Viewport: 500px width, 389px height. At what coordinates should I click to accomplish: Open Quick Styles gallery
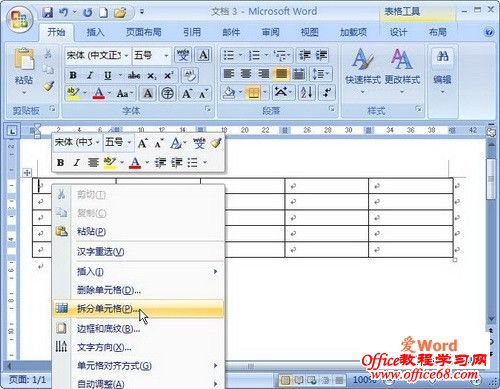coord(363,71)
